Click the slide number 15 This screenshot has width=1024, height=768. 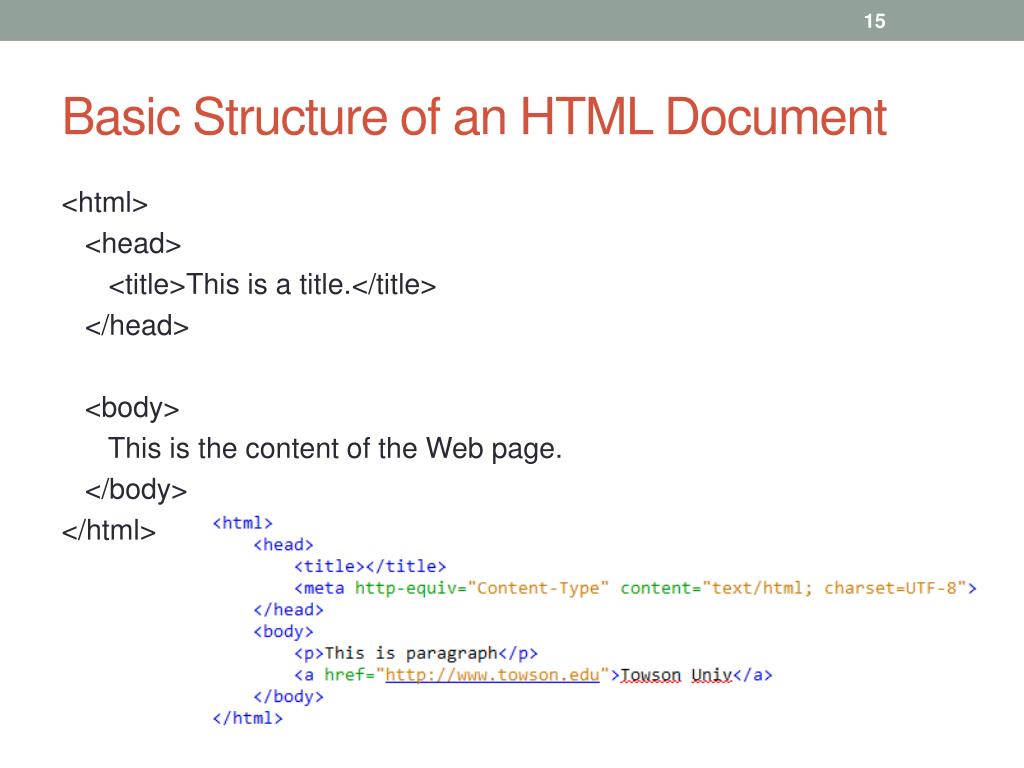[x=874, y=21]
